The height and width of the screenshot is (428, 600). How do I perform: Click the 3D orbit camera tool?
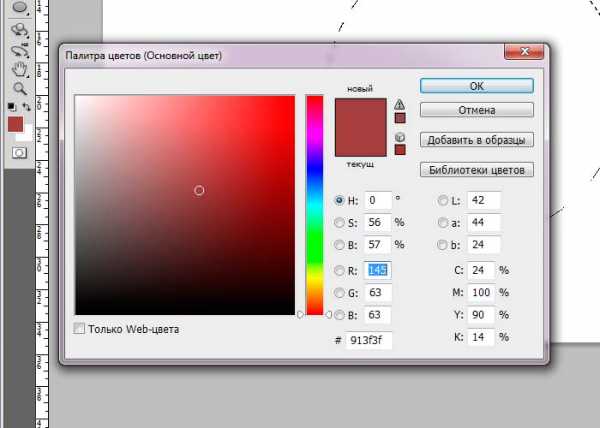pyautogui.click(x=17, y=49)
